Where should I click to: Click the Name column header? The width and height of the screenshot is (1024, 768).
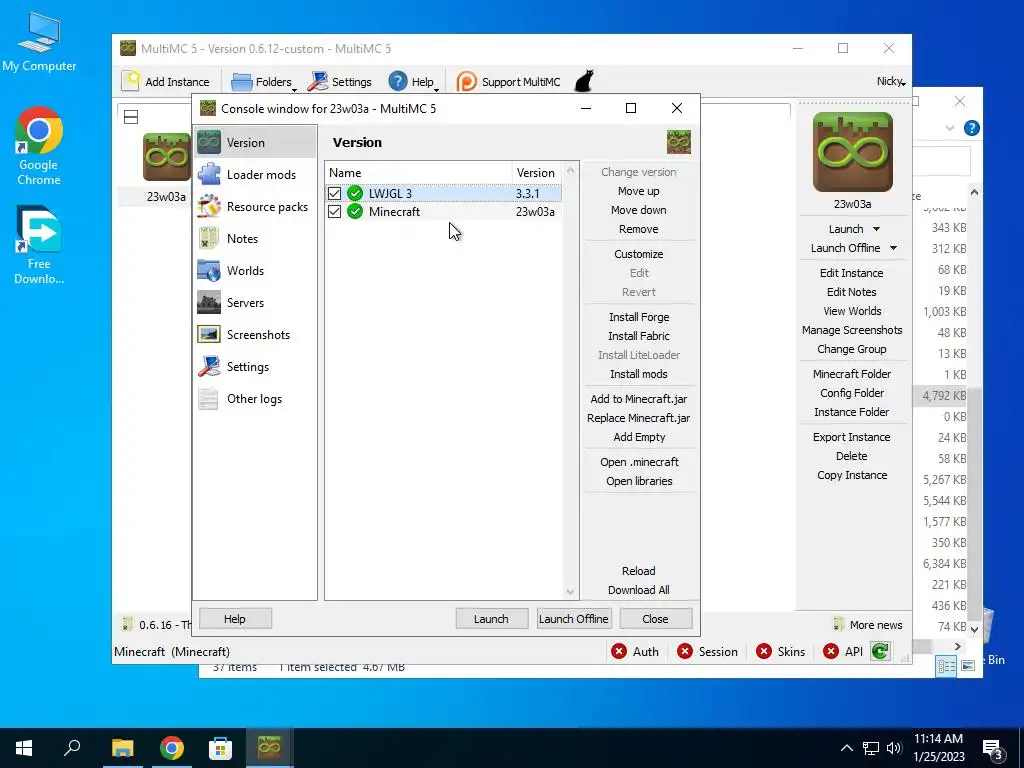(x=419, y=172)
